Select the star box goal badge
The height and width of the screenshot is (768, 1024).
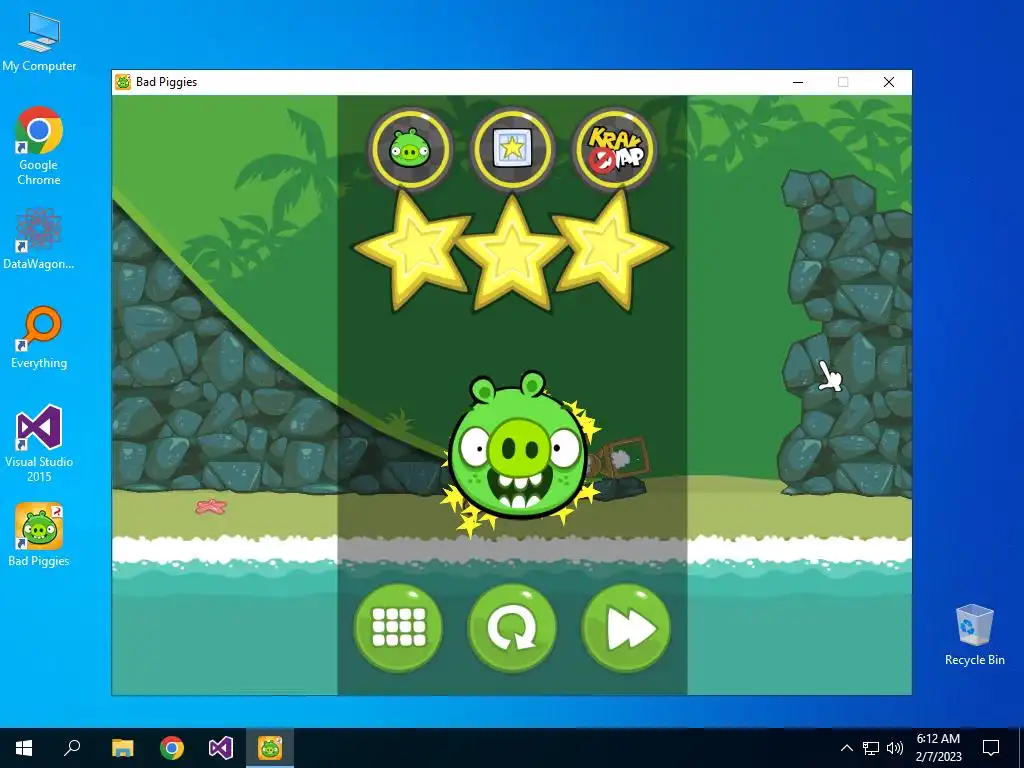click(512, 150)
